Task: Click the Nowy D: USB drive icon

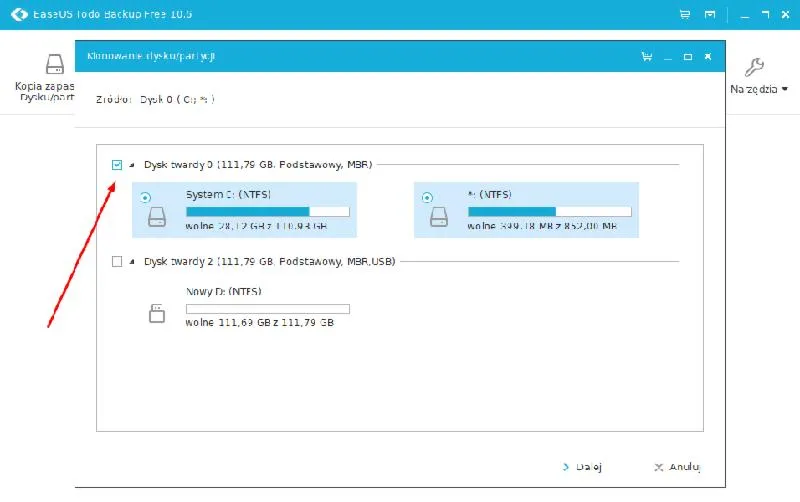Action: (x=157, y=313)
